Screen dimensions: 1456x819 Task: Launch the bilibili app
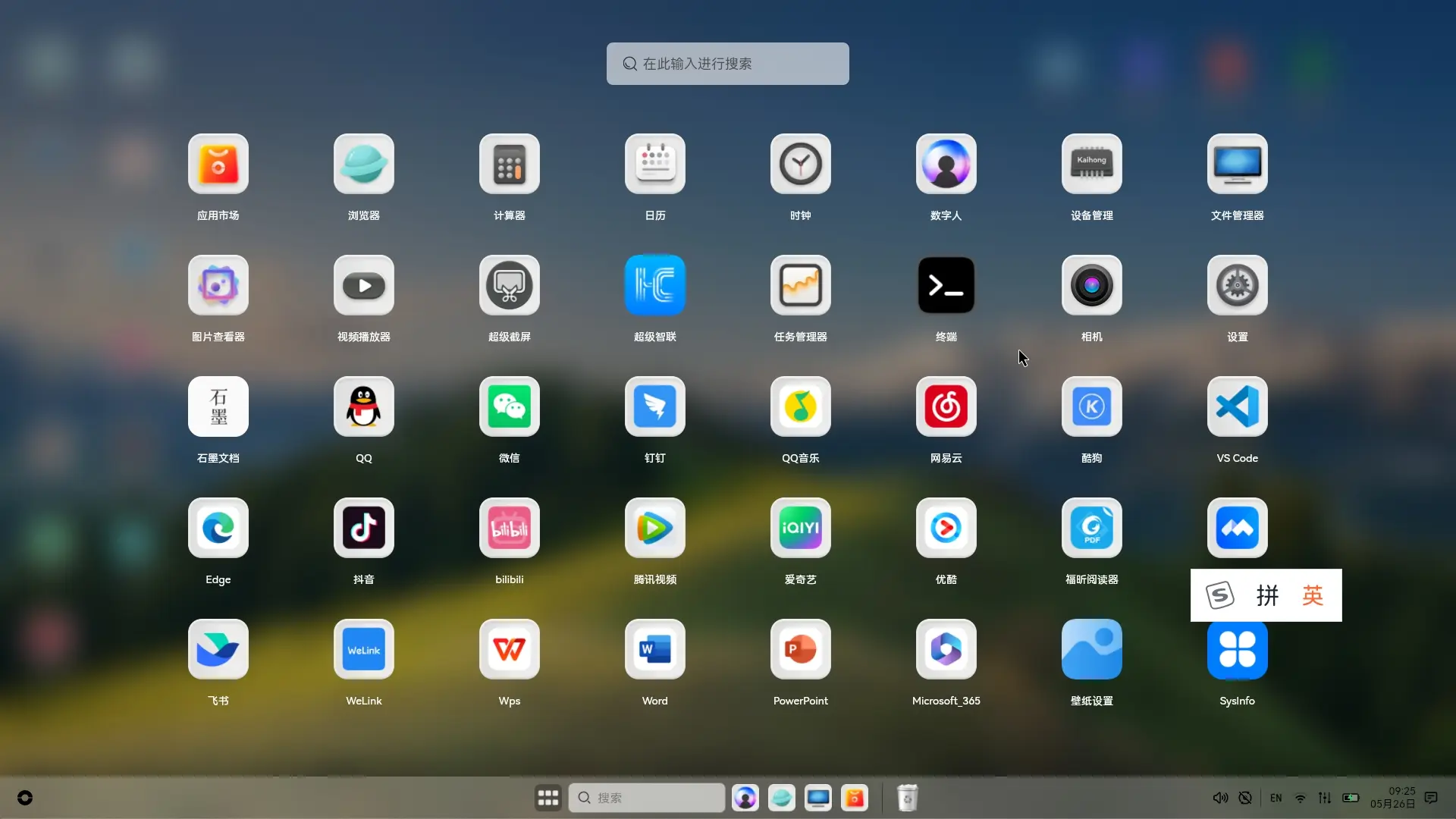(x=510, y=528)
